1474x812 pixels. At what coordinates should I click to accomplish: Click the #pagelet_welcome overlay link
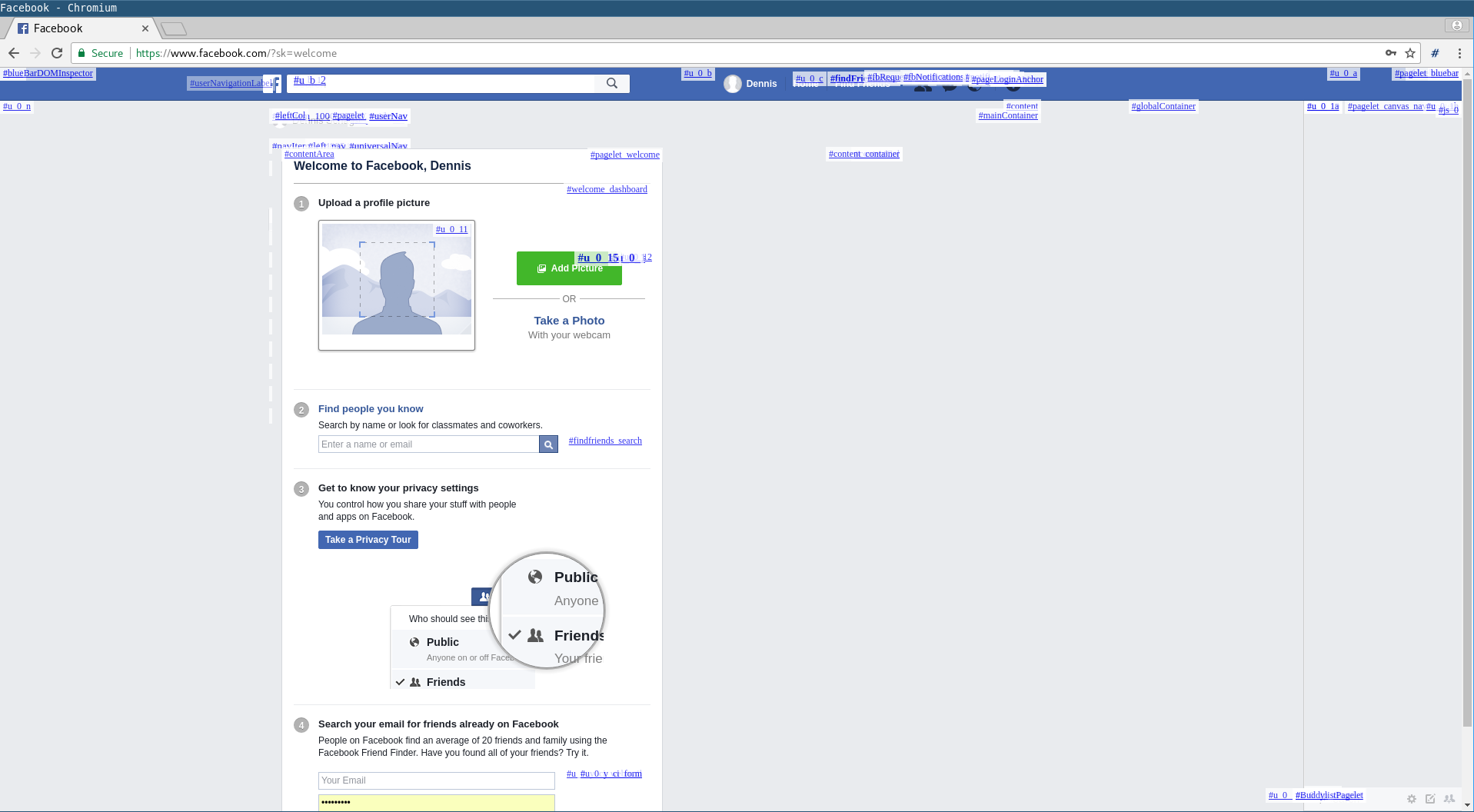point(625,155)
